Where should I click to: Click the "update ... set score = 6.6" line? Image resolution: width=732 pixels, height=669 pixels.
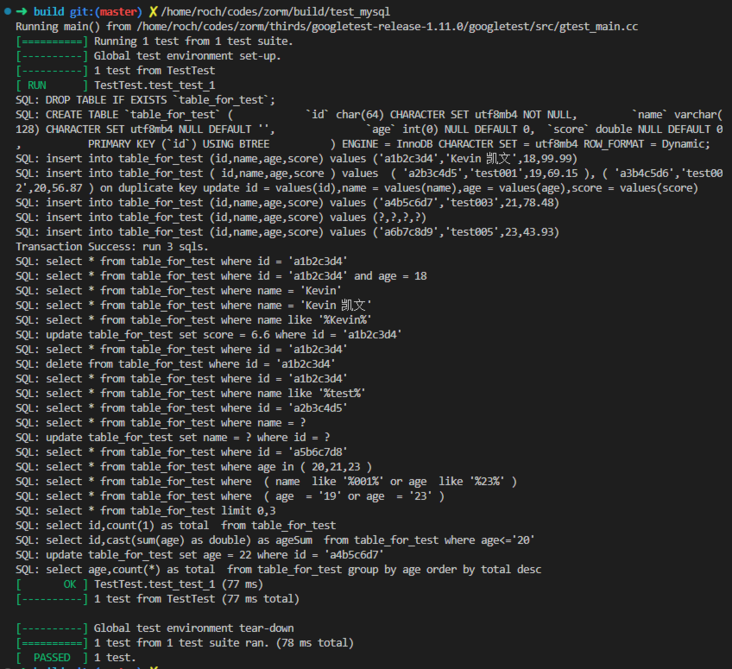(209, 334)
